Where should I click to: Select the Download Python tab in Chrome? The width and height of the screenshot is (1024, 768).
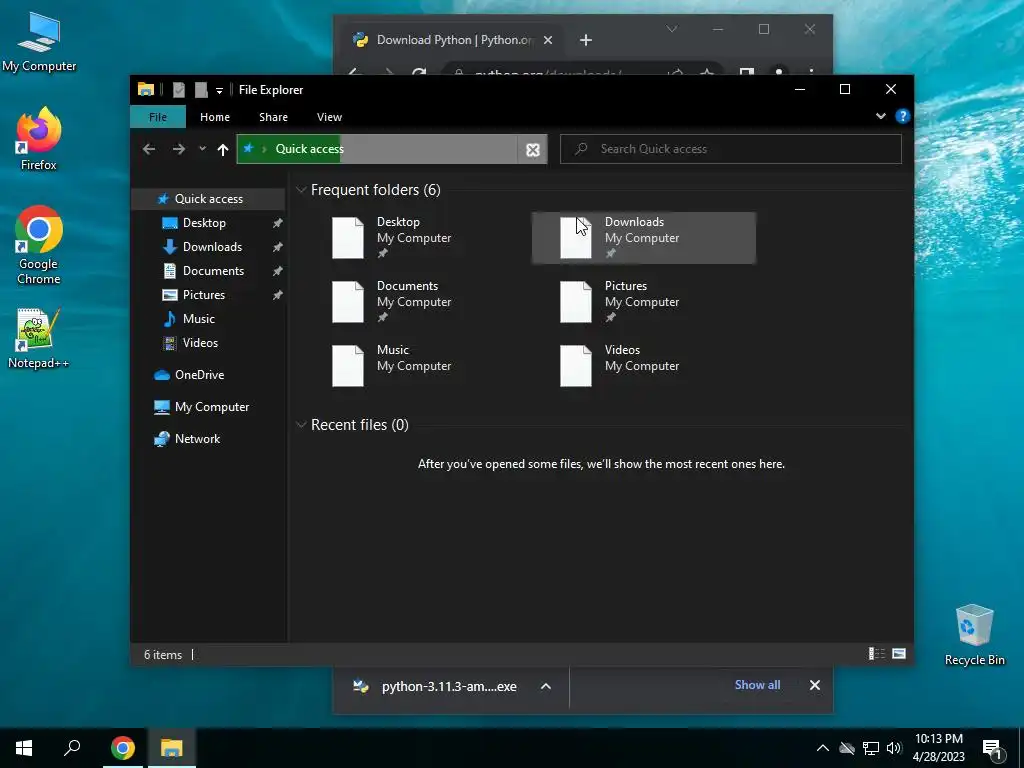click(x=451, y=40)
